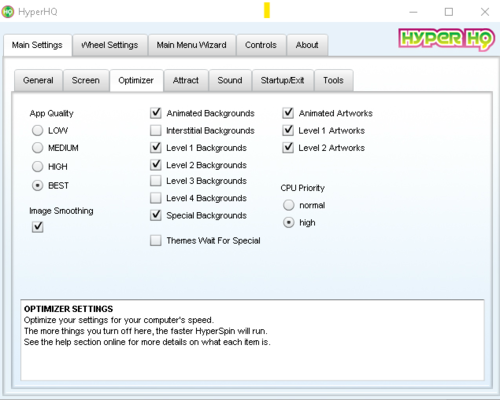Set App Quality to BEST
Image resolution: width=500 pixels, height=400 pixels.
[x=38, y=185]
